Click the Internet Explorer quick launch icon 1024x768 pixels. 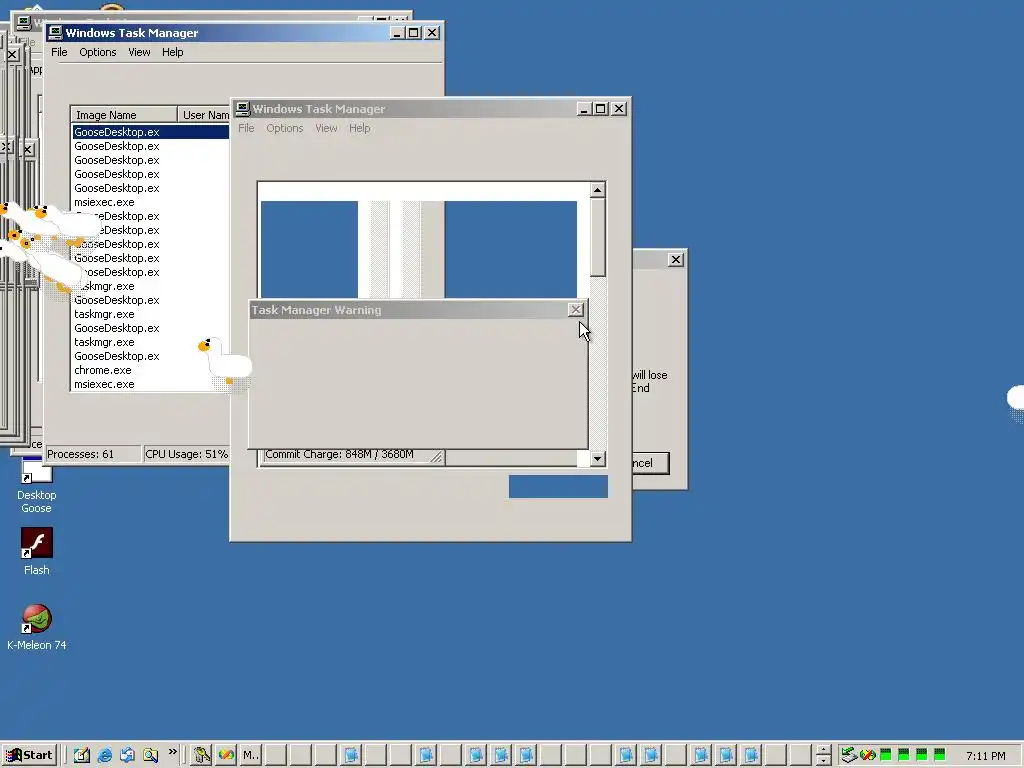click(104, 755)
